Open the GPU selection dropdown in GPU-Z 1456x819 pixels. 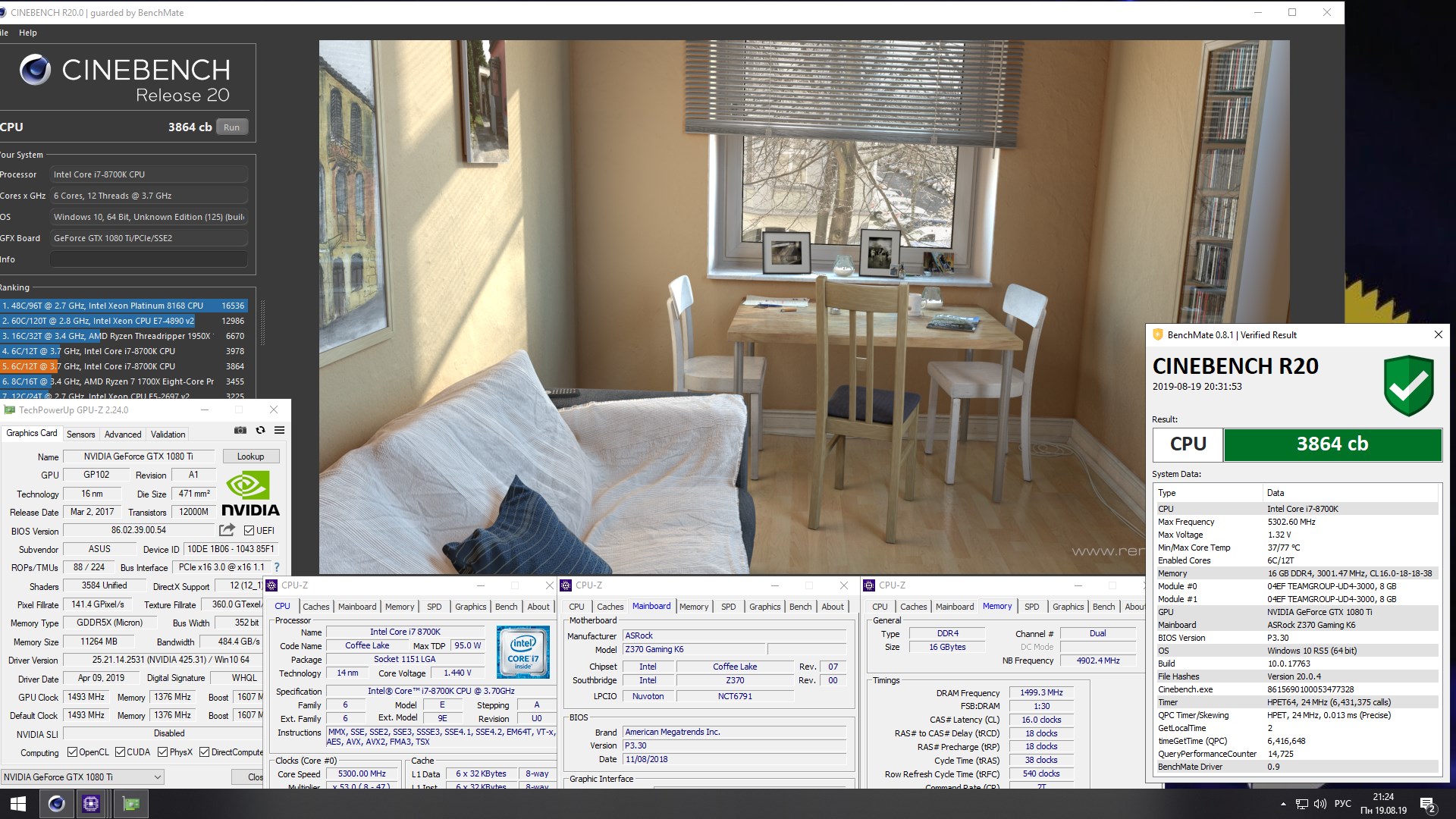[82, 777]
